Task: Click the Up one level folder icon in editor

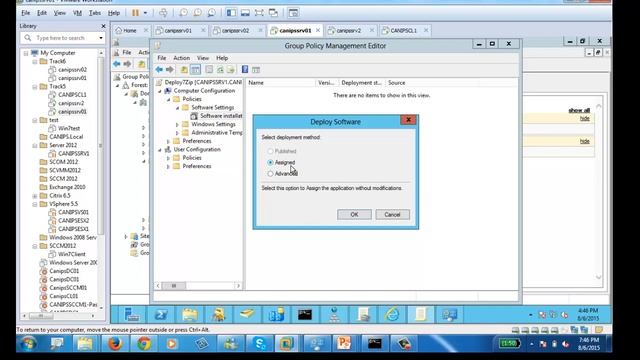Action: coord(184,70)
